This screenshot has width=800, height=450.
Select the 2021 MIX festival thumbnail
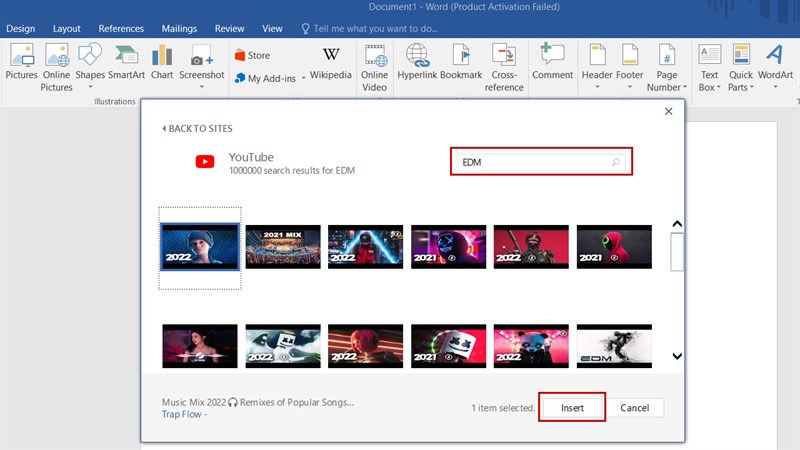pos(283,247)
